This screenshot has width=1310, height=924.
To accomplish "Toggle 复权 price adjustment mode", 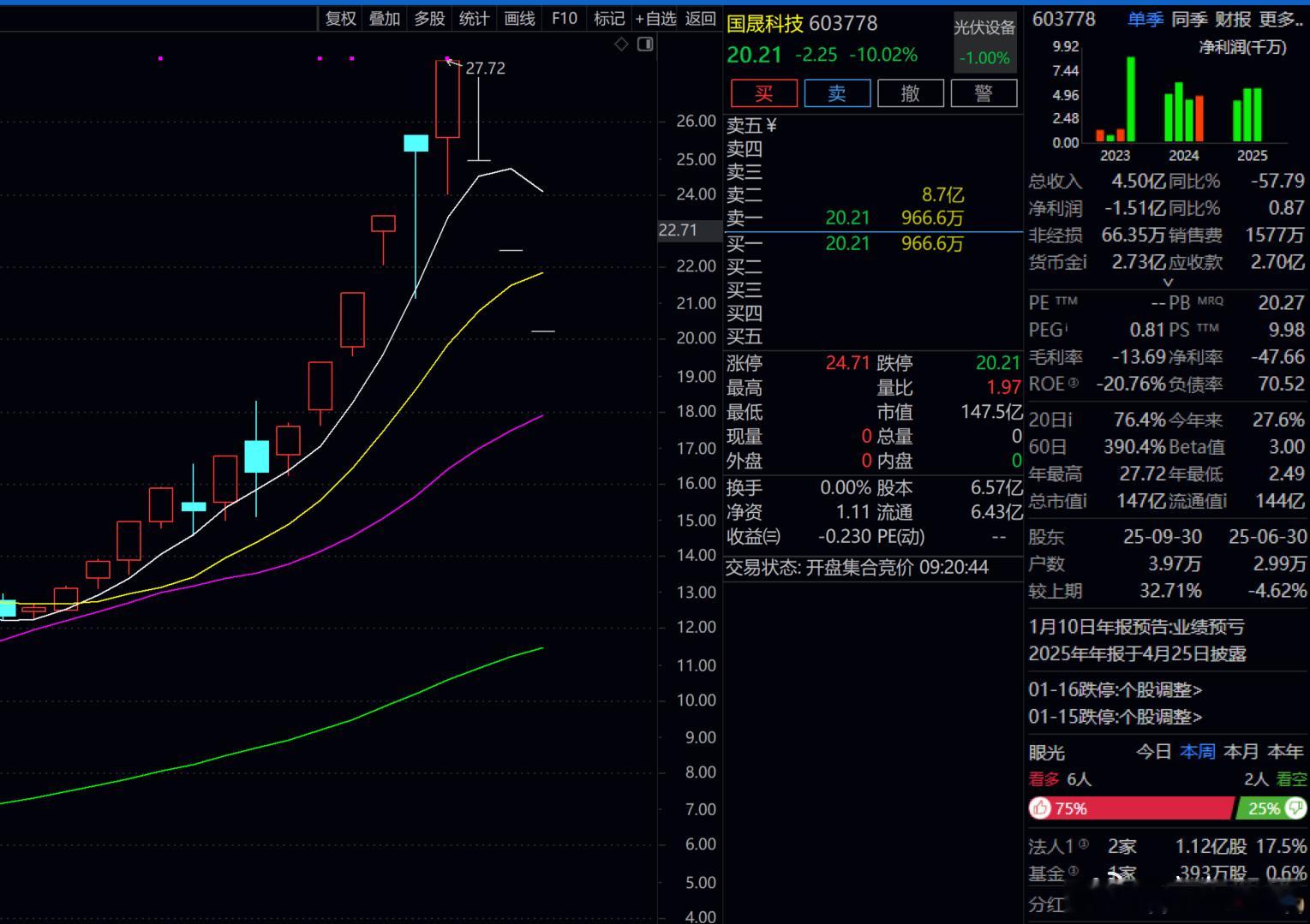I will click(x=340, y=17).
